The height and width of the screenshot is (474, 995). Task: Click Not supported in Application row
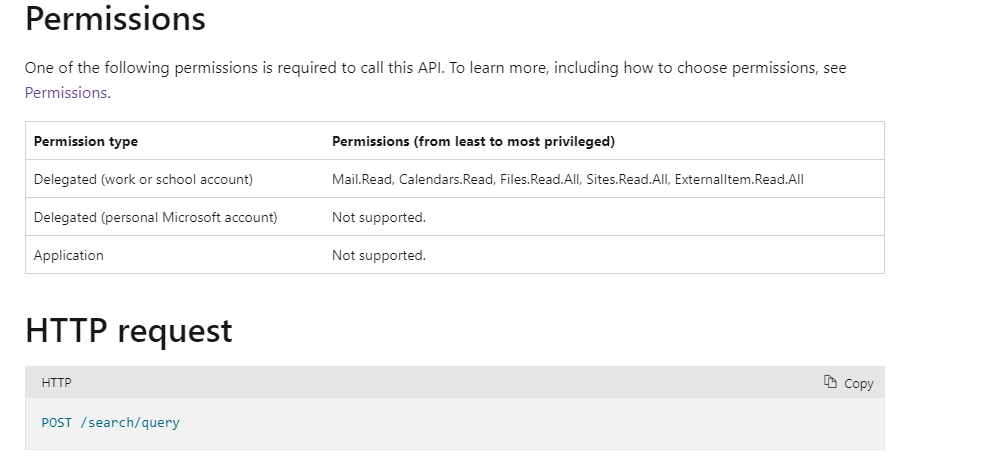point(379,256)
